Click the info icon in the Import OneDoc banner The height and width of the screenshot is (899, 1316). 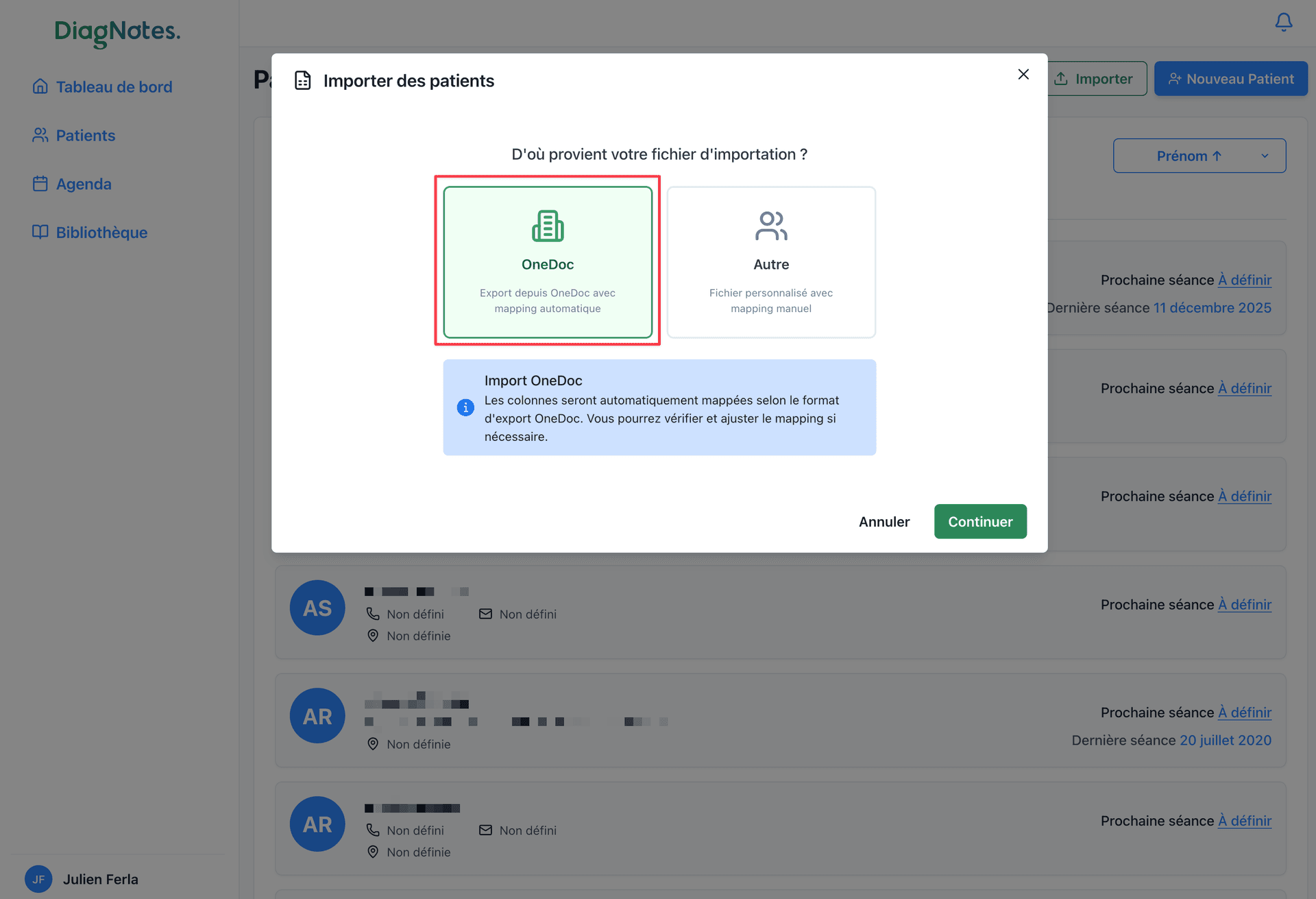pos(465,407)
